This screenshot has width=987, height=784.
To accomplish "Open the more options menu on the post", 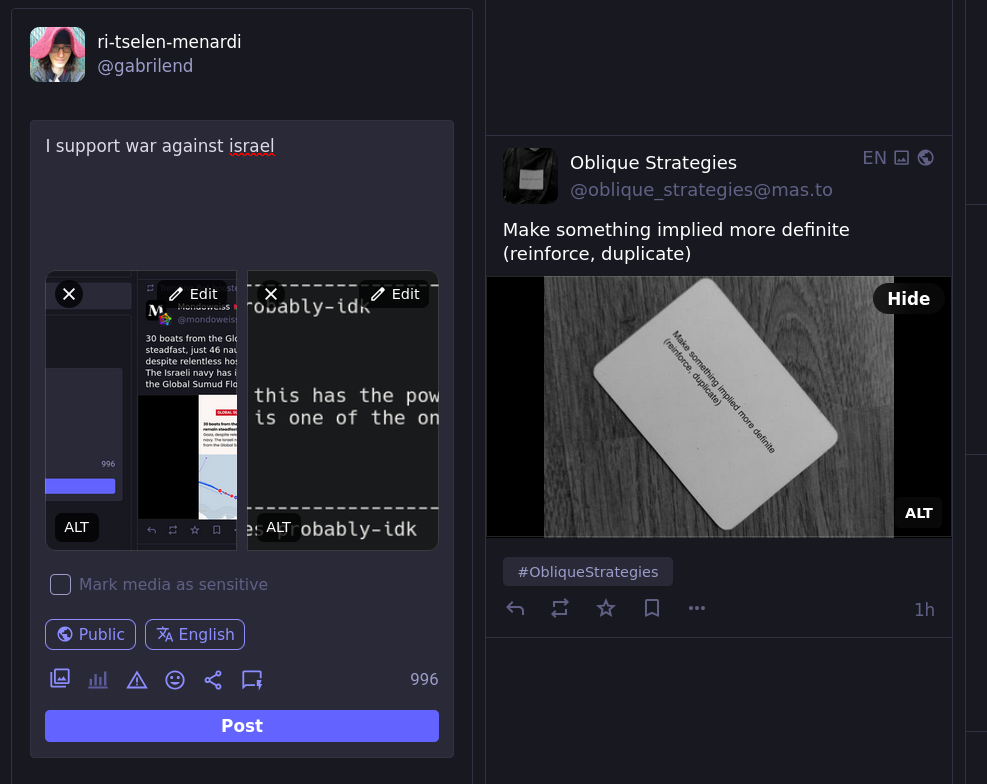I will 697,608.
